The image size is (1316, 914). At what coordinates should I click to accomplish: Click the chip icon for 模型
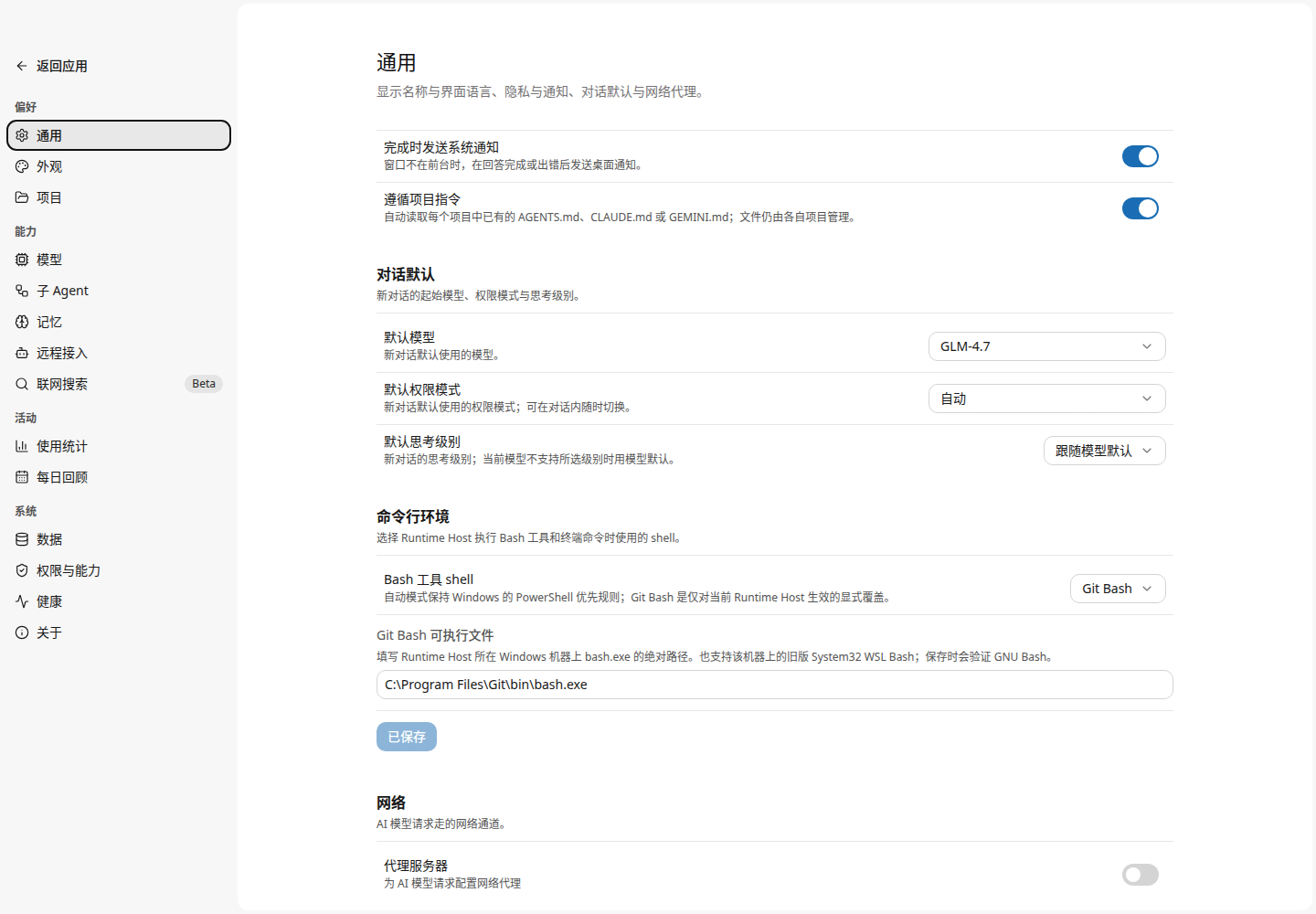(22, 260)
